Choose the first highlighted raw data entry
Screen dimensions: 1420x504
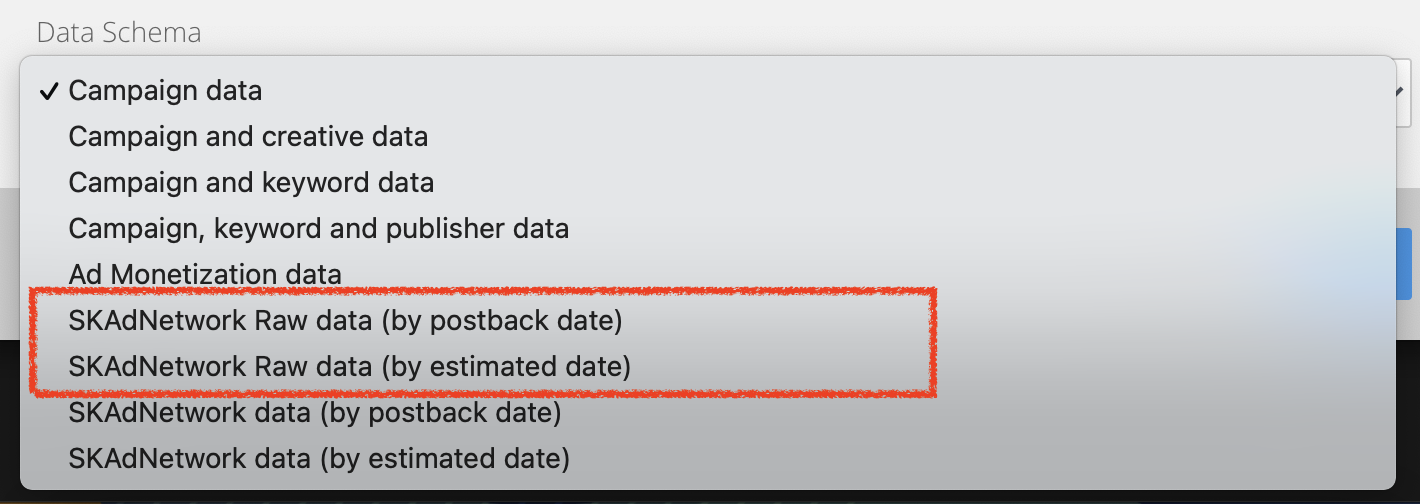[345, 321]
